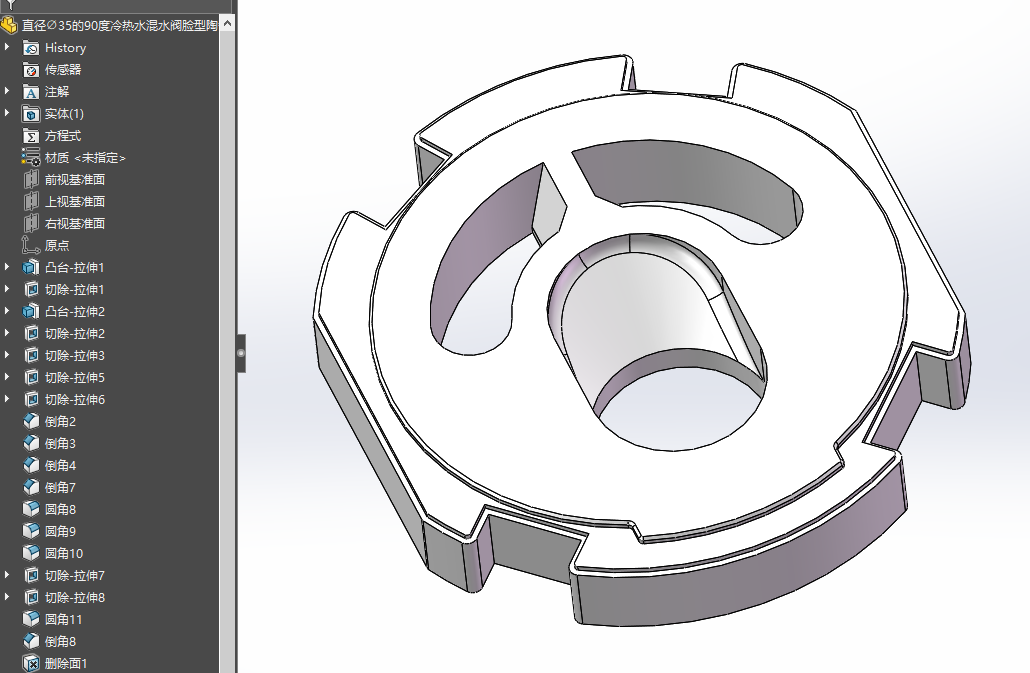Click the History folder icon
The width and height of the screenshot is (1030, 673).
pos(31,48)
